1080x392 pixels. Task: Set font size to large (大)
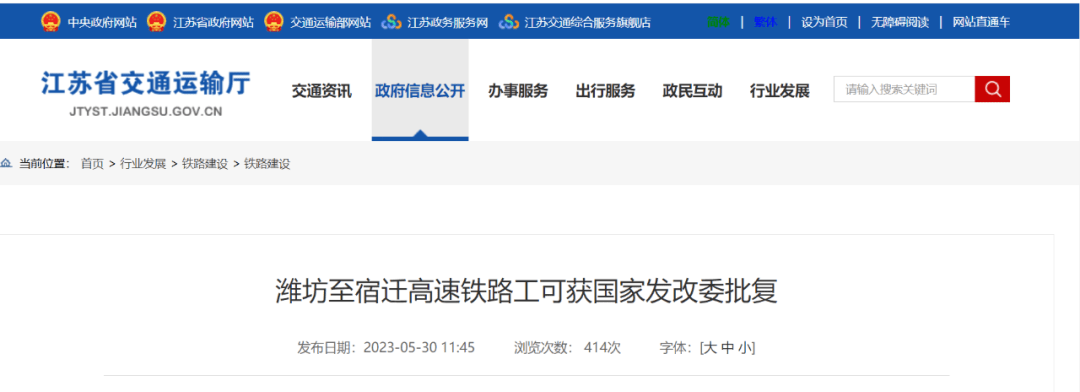tap(710, 348)
